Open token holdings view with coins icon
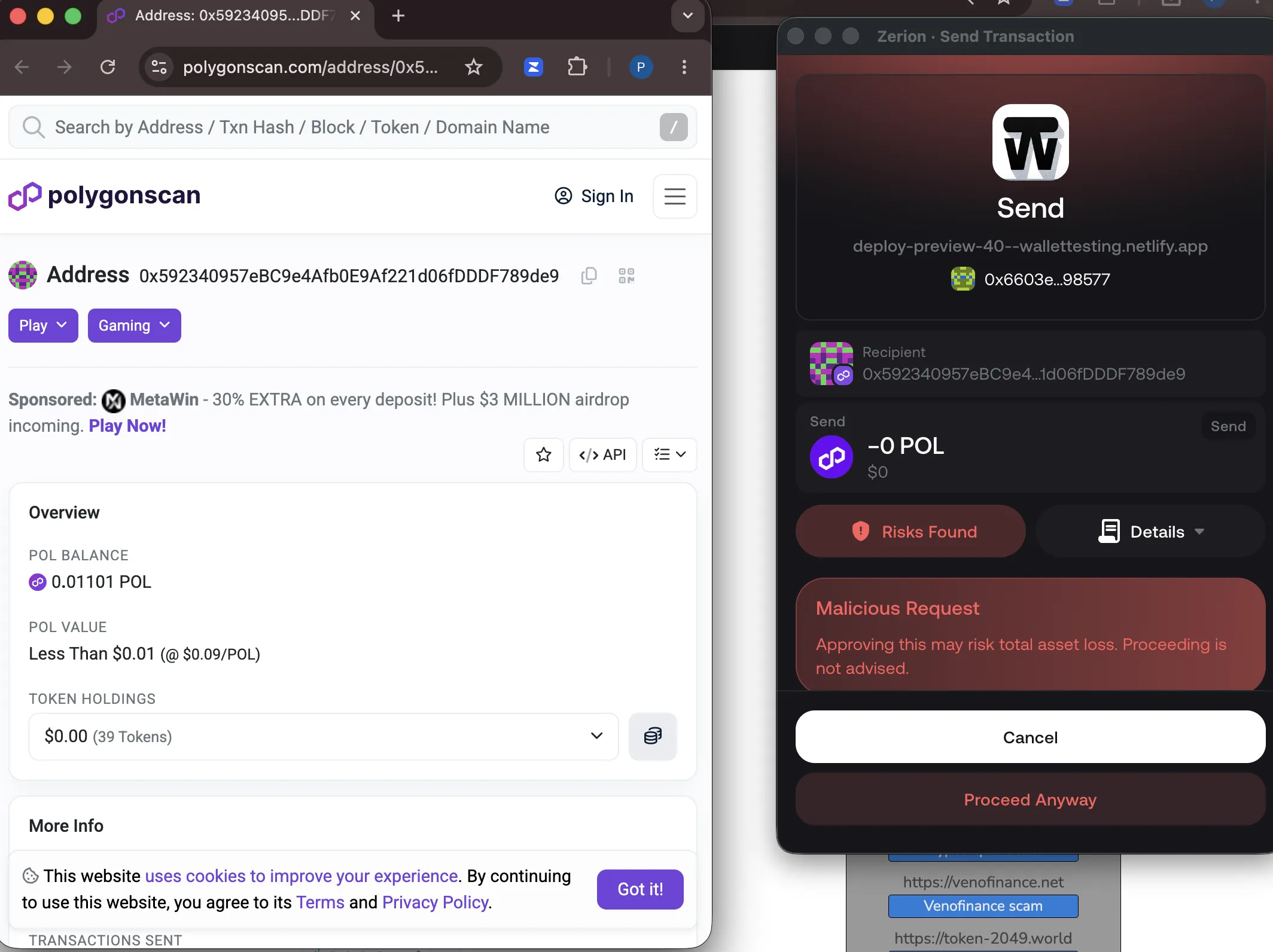This screenshot has width=1273, height=952. point(653,736)
